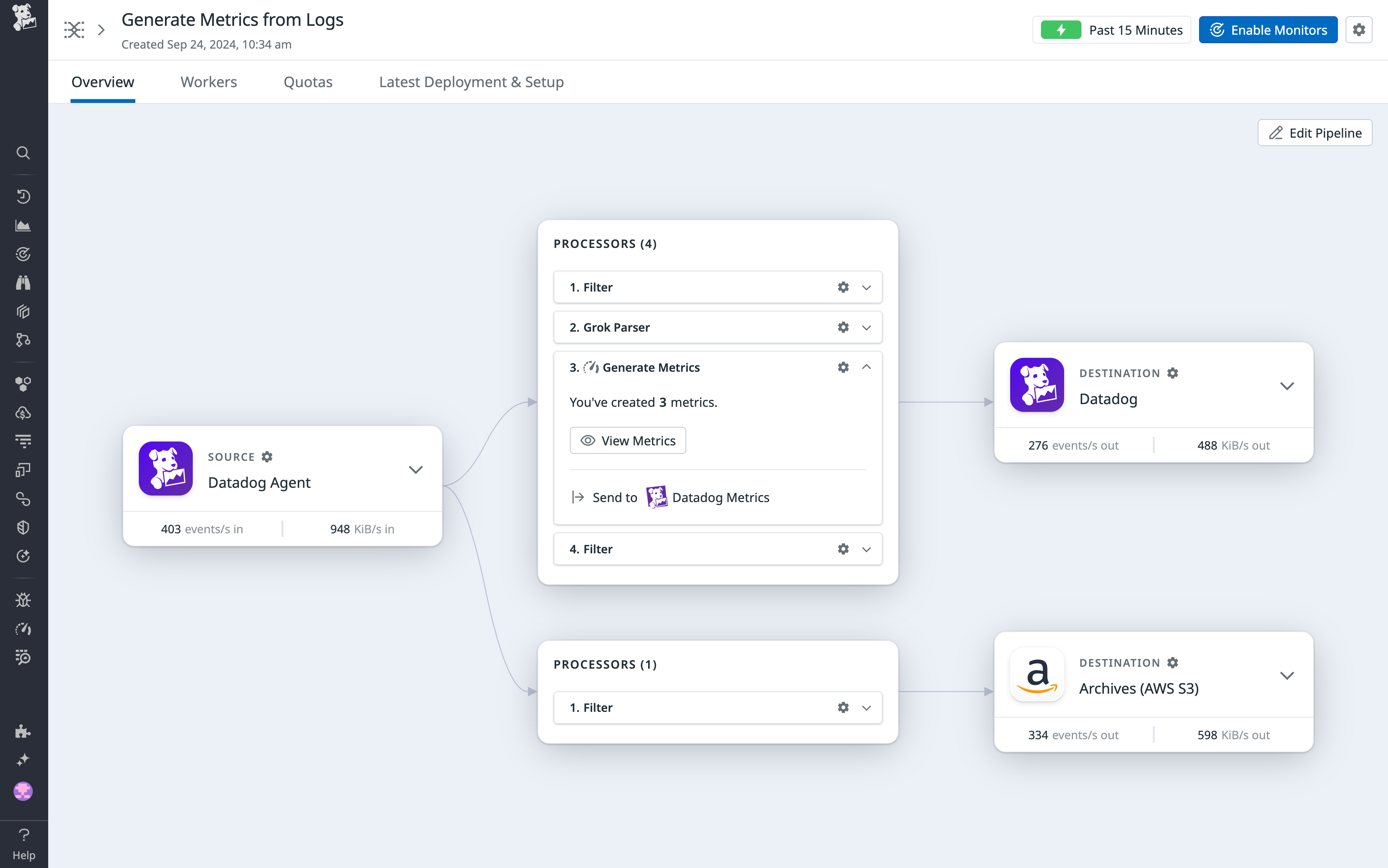This screenshot has height=868, width=1388.
Task: Switch to the Workers tab
Action: [208, 81]
